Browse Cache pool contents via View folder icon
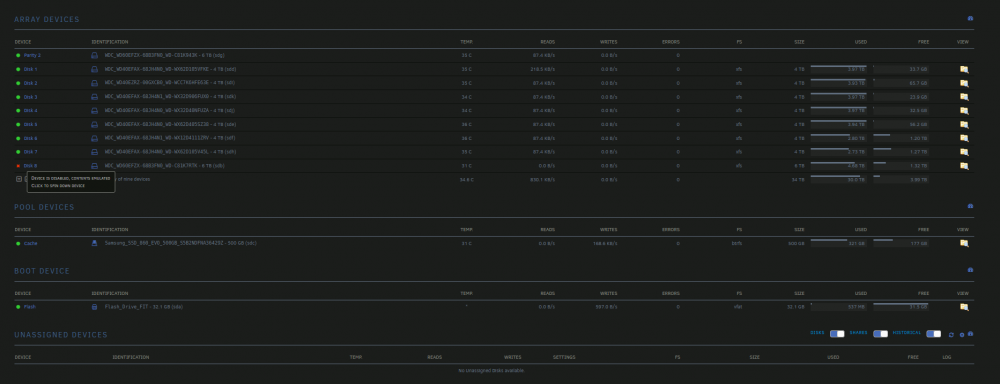The height and width of the screenshot is (384, 1000). click(x=964, y=243)
